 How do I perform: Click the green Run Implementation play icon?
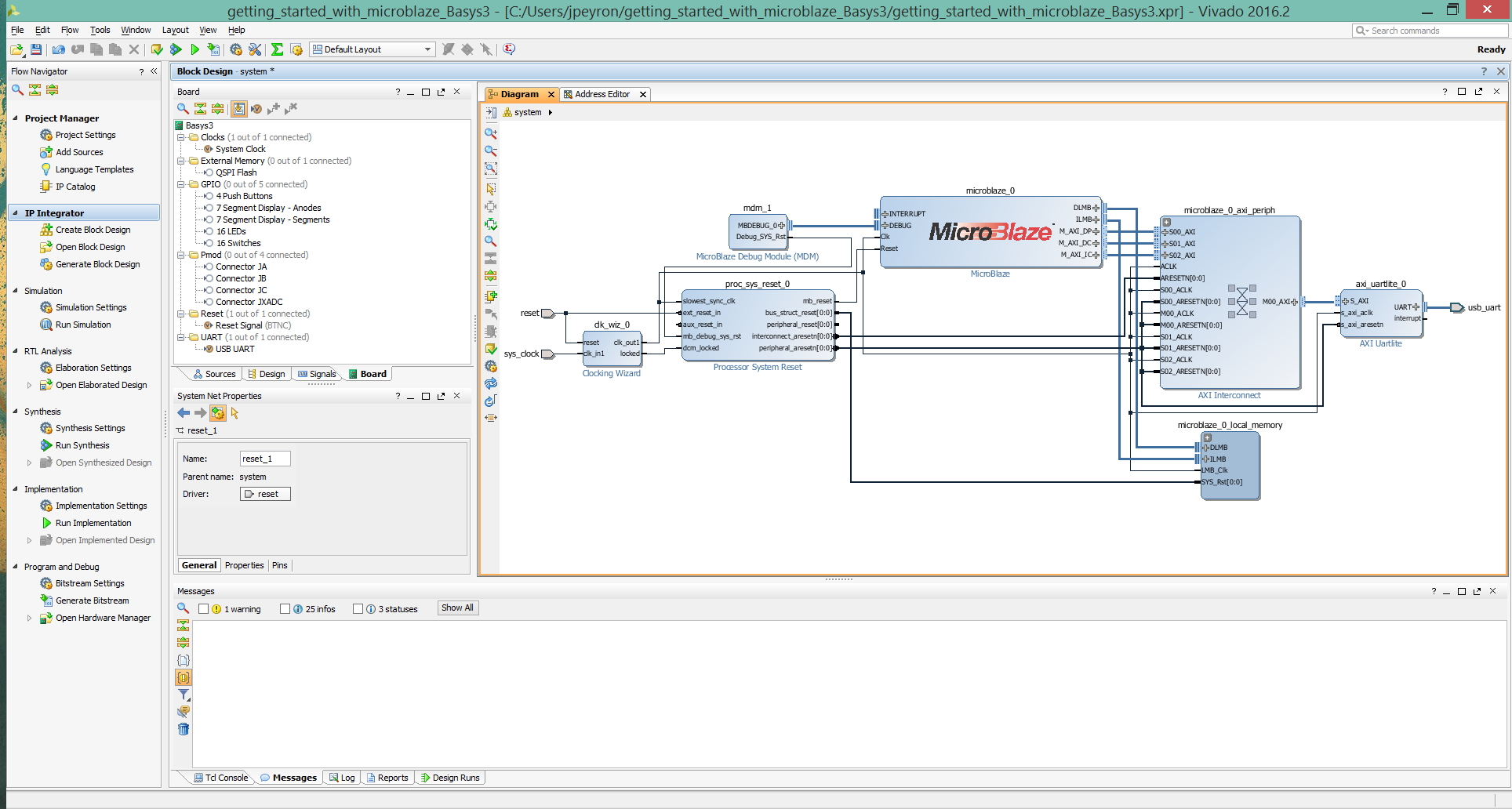point(194,49)
